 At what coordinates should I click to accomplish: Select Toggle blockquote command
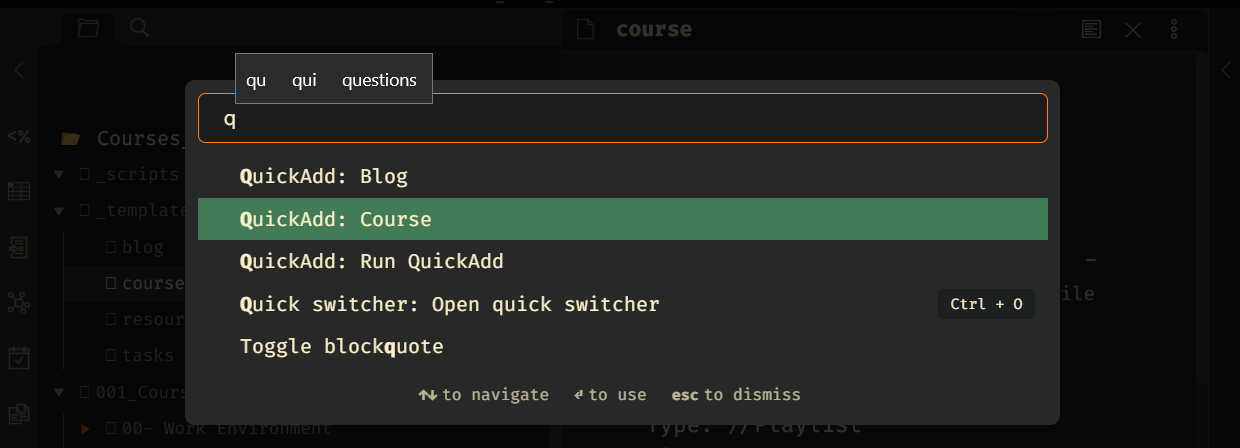coord(623,347)
